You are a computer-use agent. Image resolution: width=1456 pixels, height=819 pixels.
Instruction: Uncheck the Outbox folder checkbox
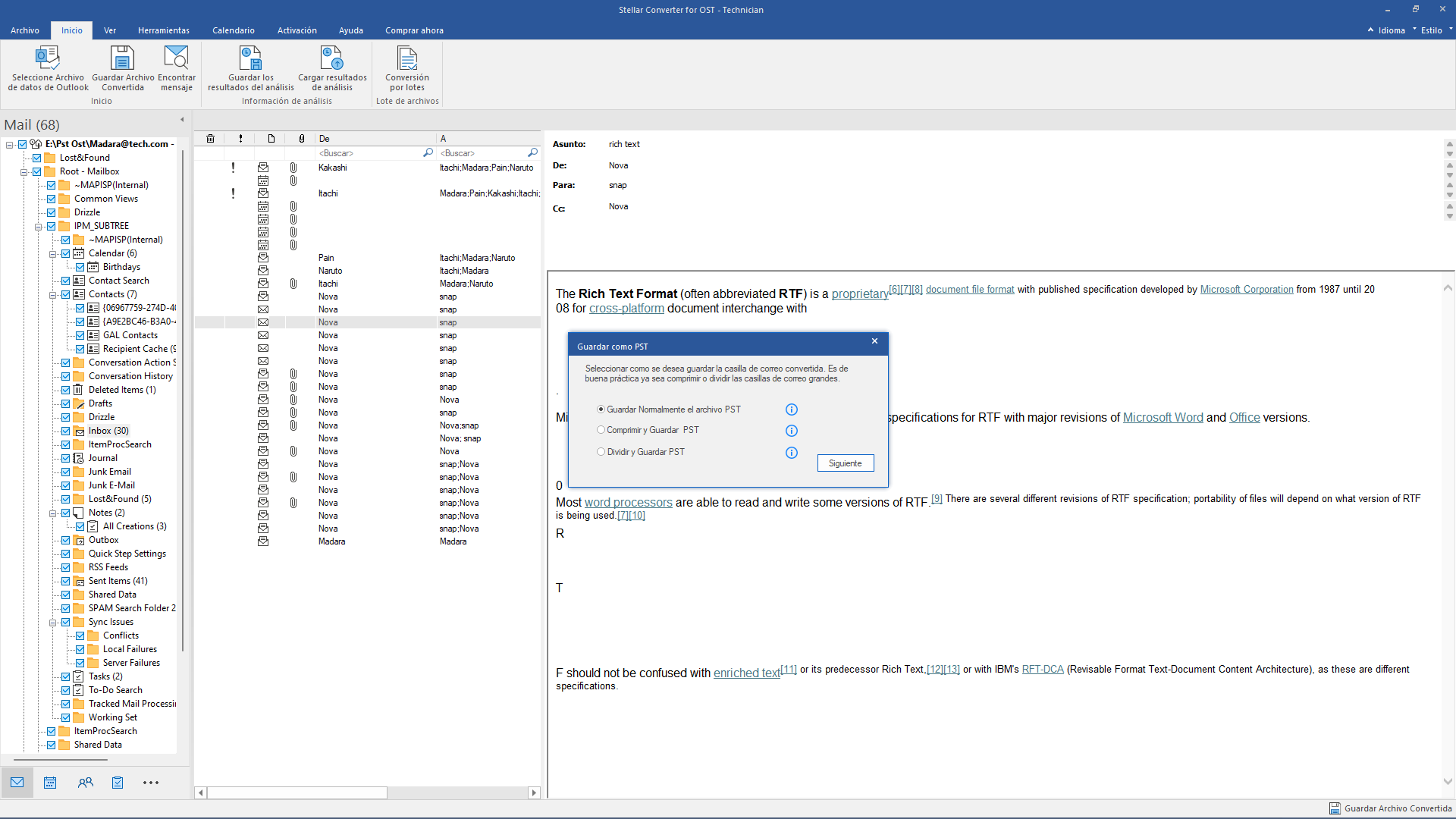pos(66,540)
